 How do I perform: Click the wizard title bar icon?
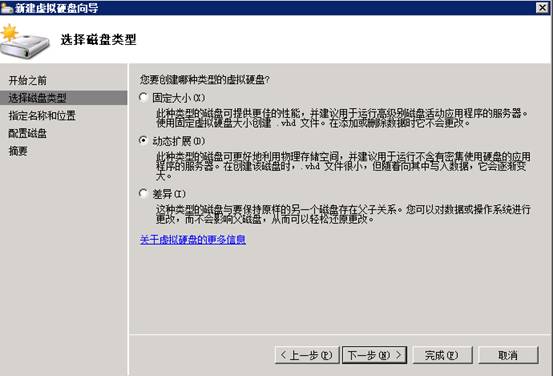click(x=7, y=8)
